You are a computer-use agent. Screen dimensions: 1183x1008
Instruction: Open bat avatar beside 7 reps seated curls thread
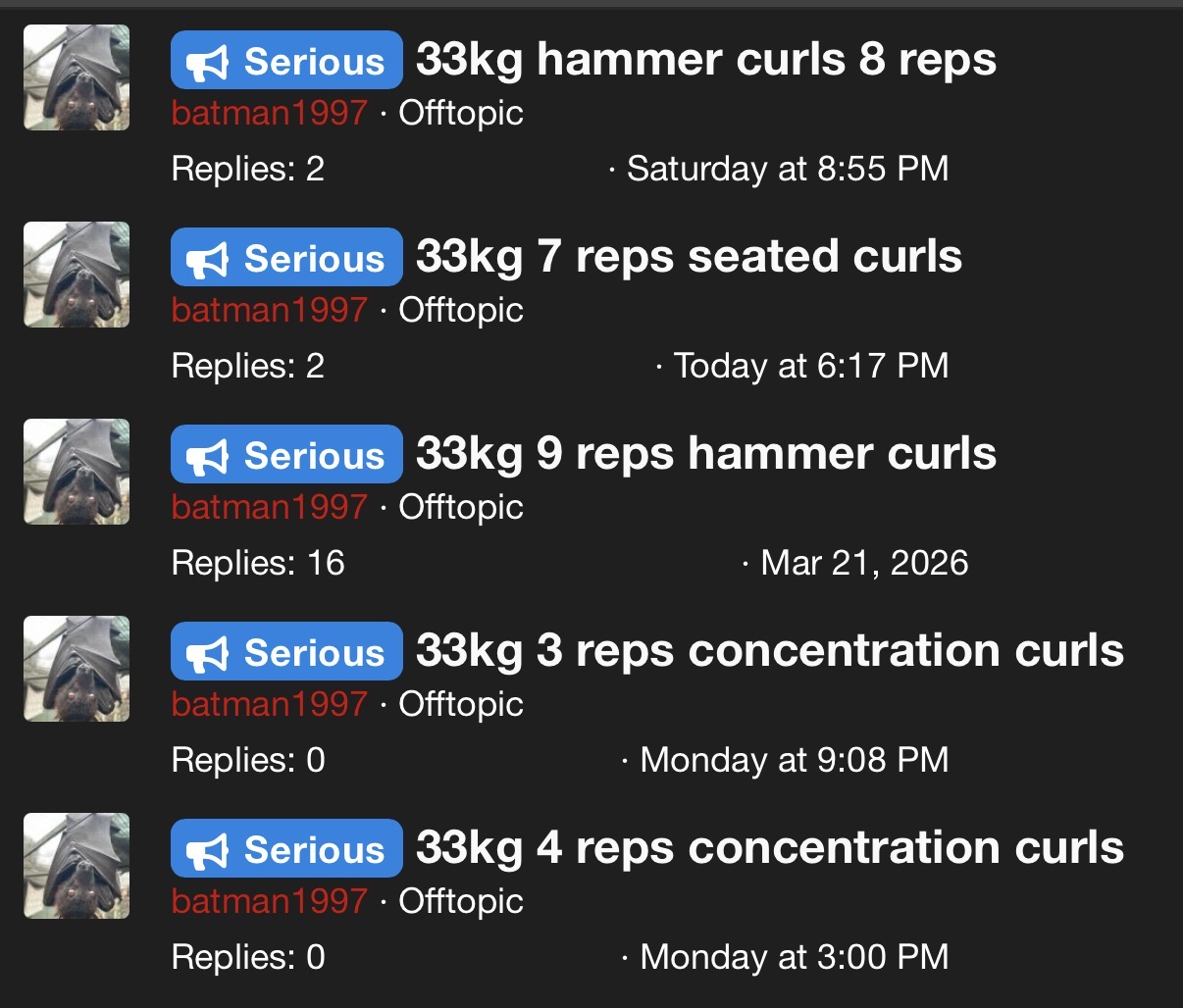(77, 275)
